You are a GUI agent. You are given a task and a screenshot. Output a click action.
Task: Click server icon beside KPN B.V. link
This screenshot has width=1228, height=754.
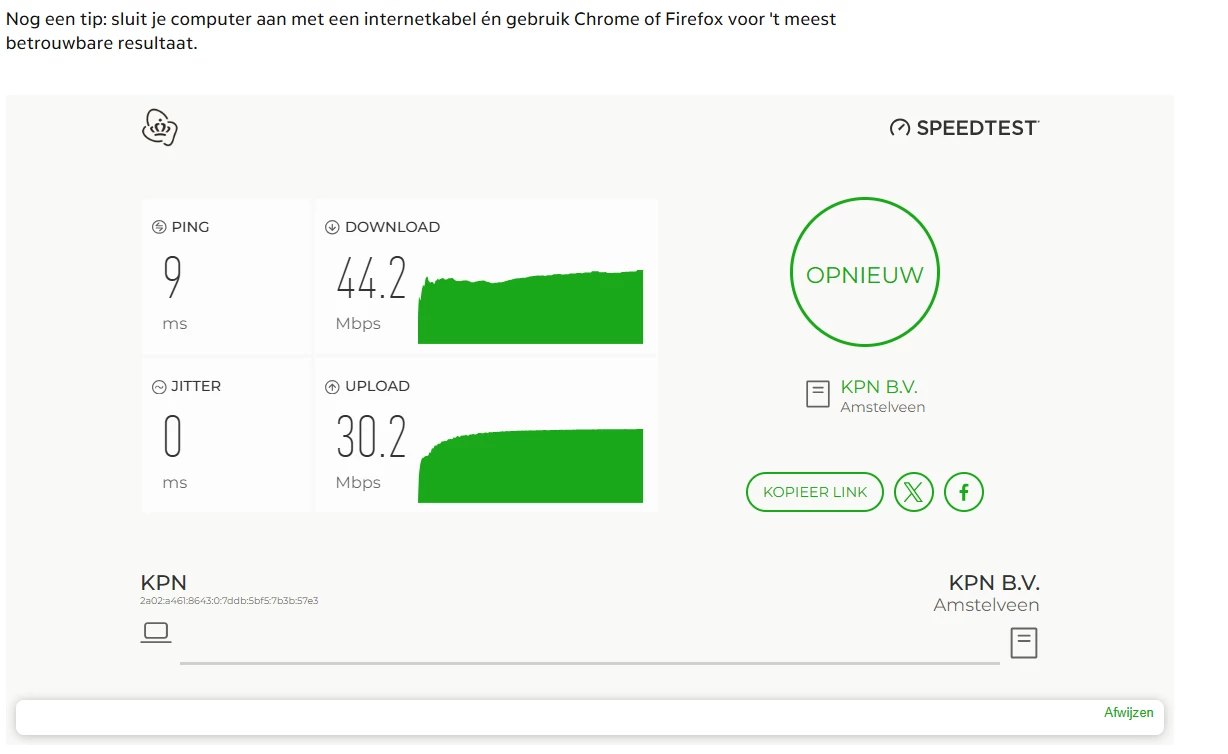(x=818, y=394)
